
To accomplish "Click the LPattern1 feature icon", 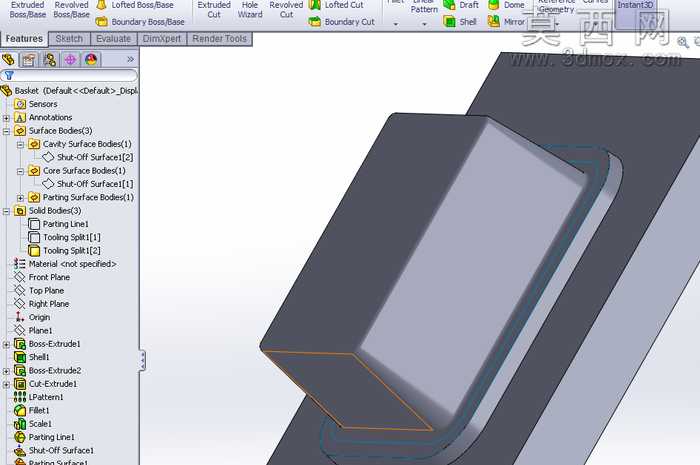I will (x=20, y=397).
